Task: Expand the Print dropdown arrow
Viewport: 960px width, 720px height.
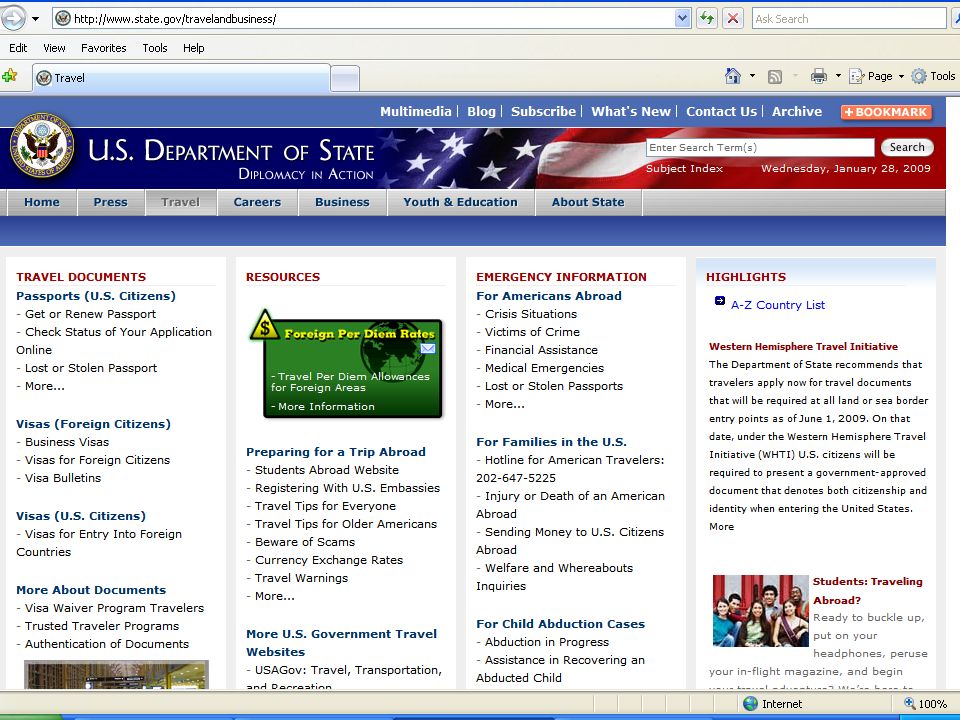Action: pyautogui.click(x=838, y=76)
